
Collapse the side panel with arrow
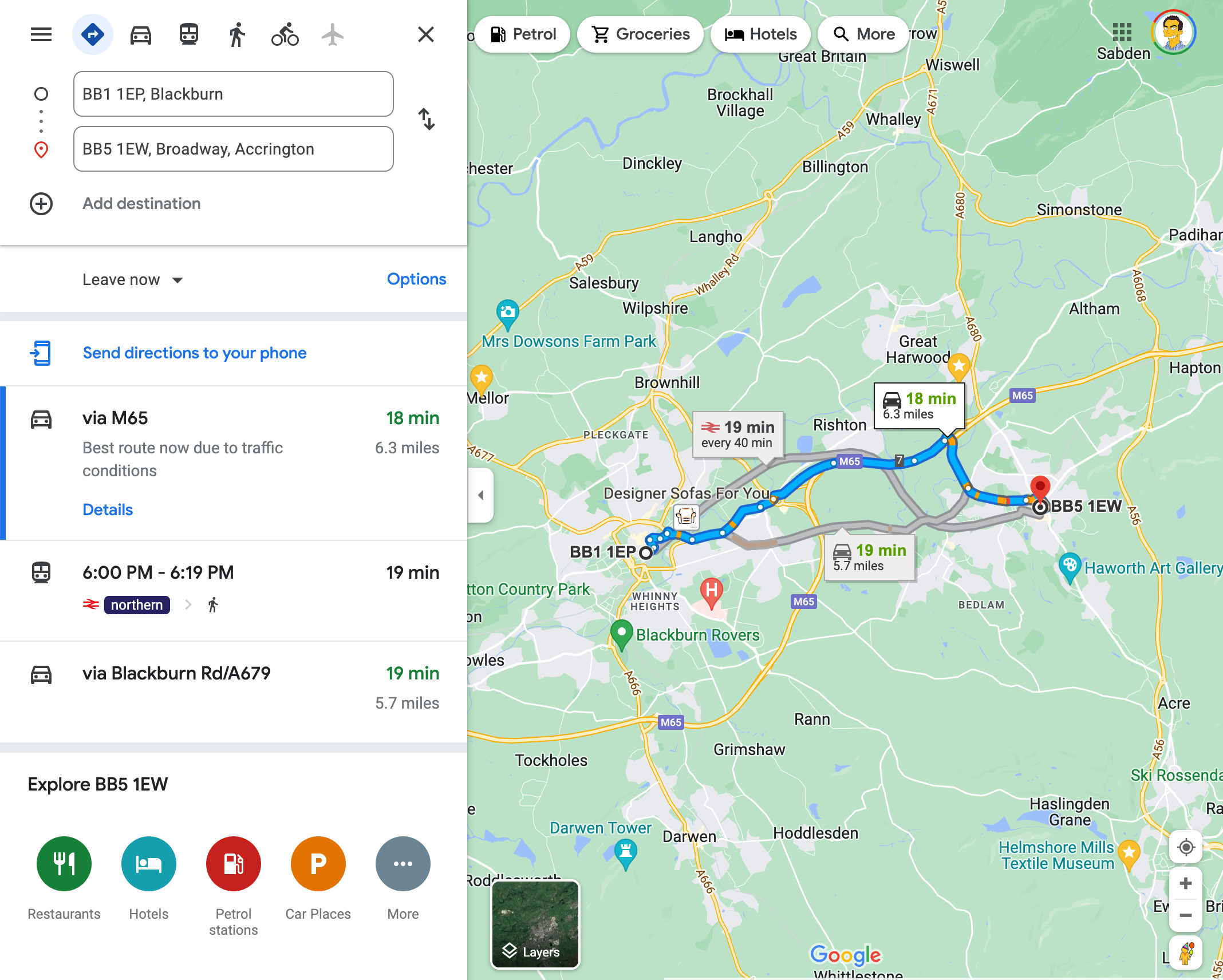pos(481,495)
